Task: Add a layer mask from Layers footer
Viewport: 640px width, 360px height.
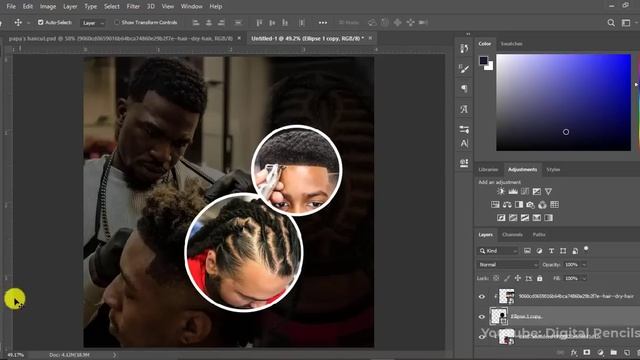Action: click(587, 352)
